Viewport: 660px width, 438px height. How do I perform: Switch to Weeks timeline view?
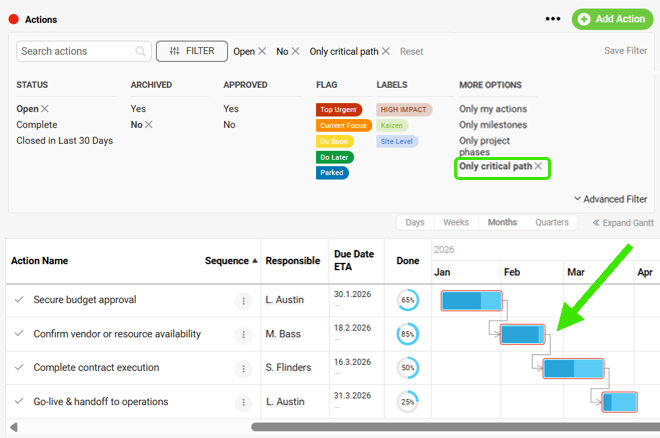coord(456,222)
